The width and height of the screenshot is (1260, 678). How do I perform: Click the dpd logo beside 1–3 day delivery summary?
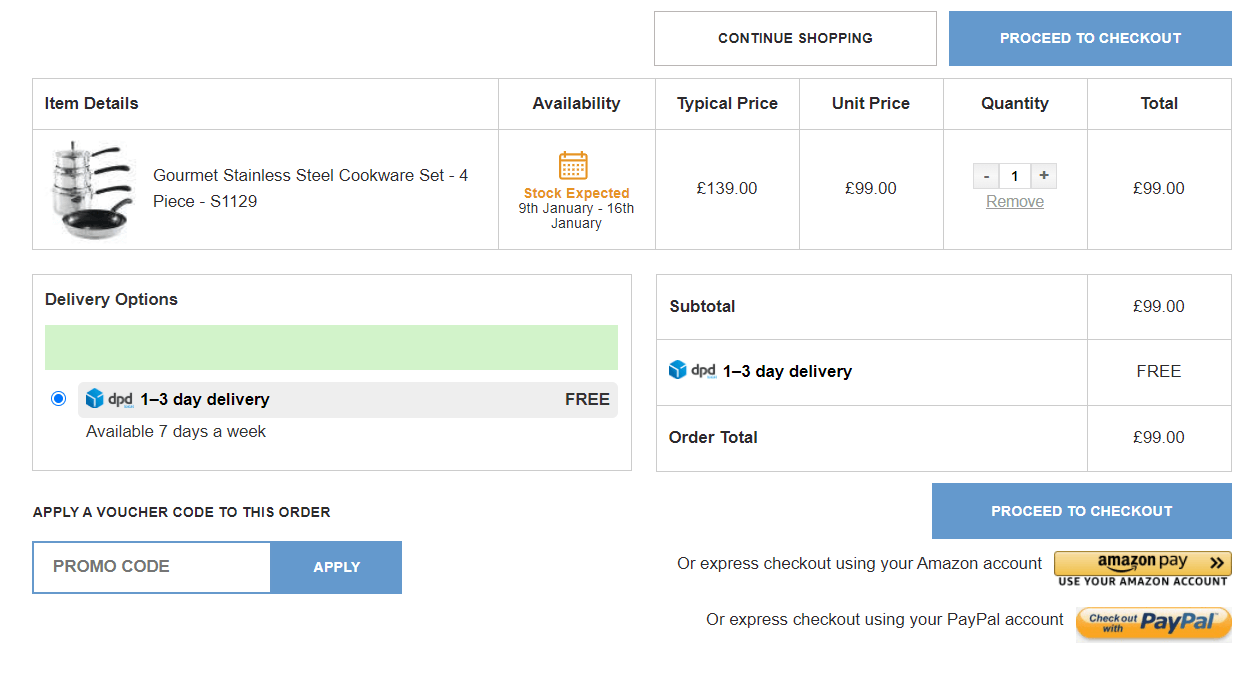(x=692, y=370)
